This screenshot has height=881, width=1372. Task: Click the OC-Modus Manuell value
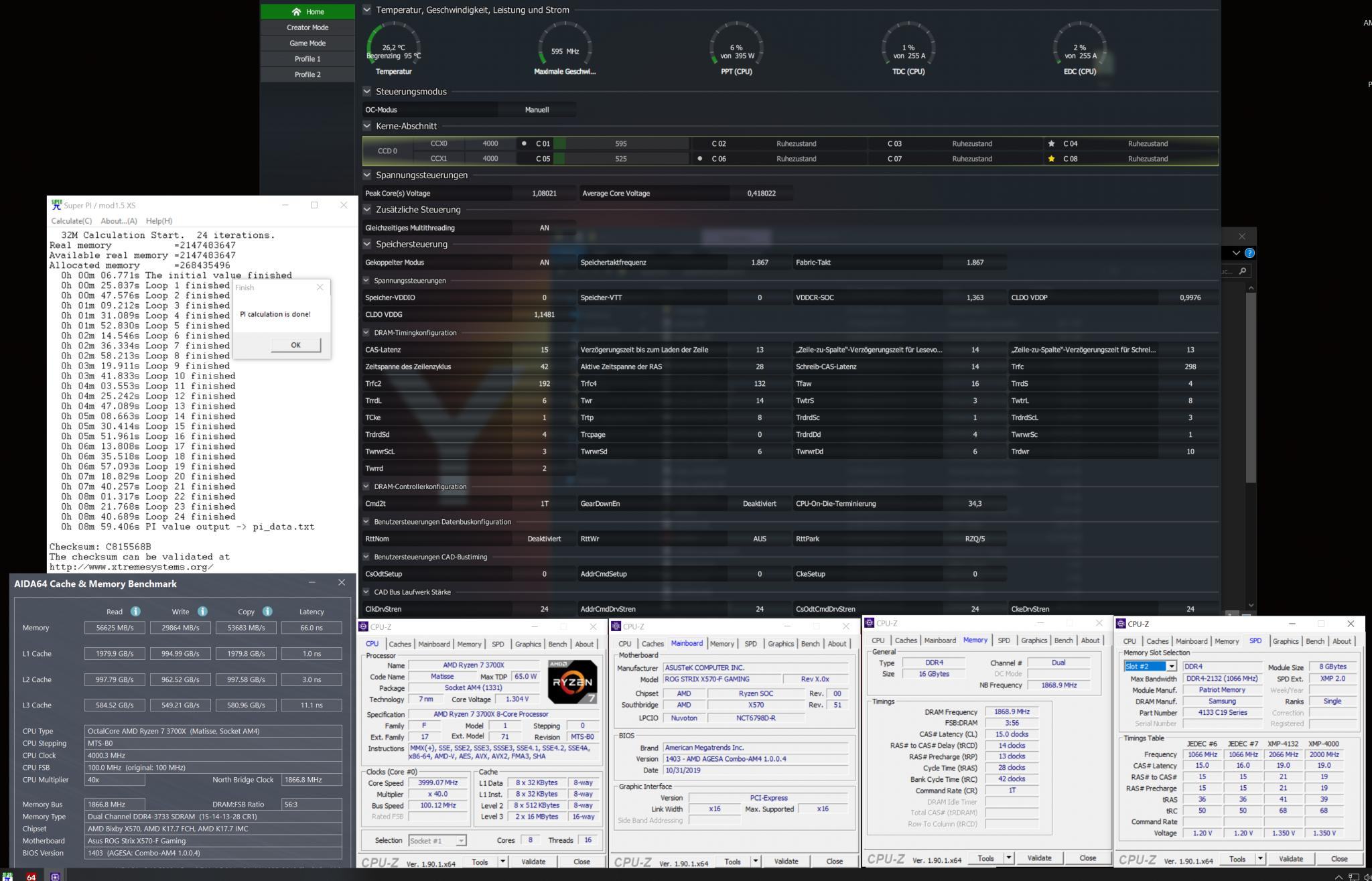coord(537,110)
